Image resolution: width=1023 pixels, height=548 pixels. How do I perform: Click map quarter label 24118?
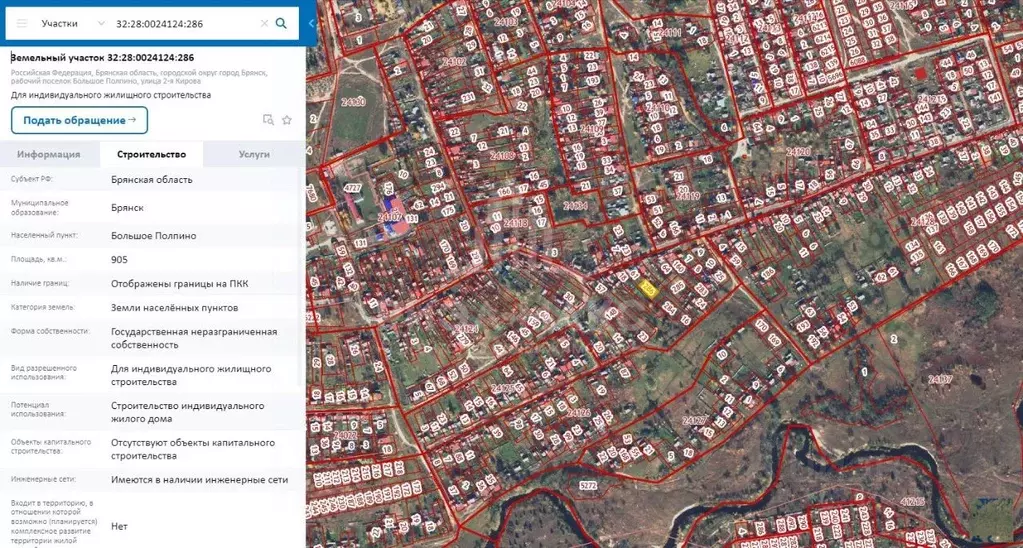pos(515,223)
